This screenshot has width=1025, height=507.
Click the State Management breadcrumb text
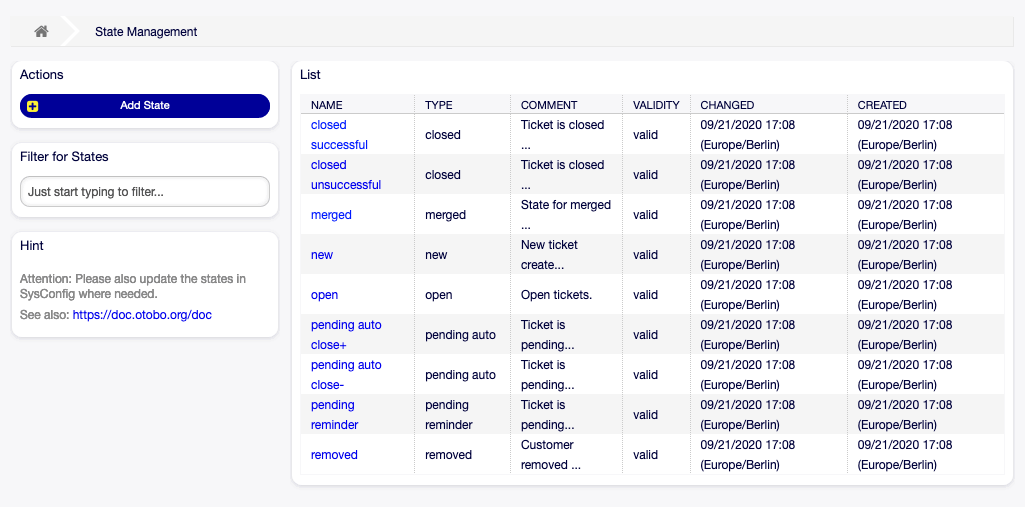click(146, 31)
